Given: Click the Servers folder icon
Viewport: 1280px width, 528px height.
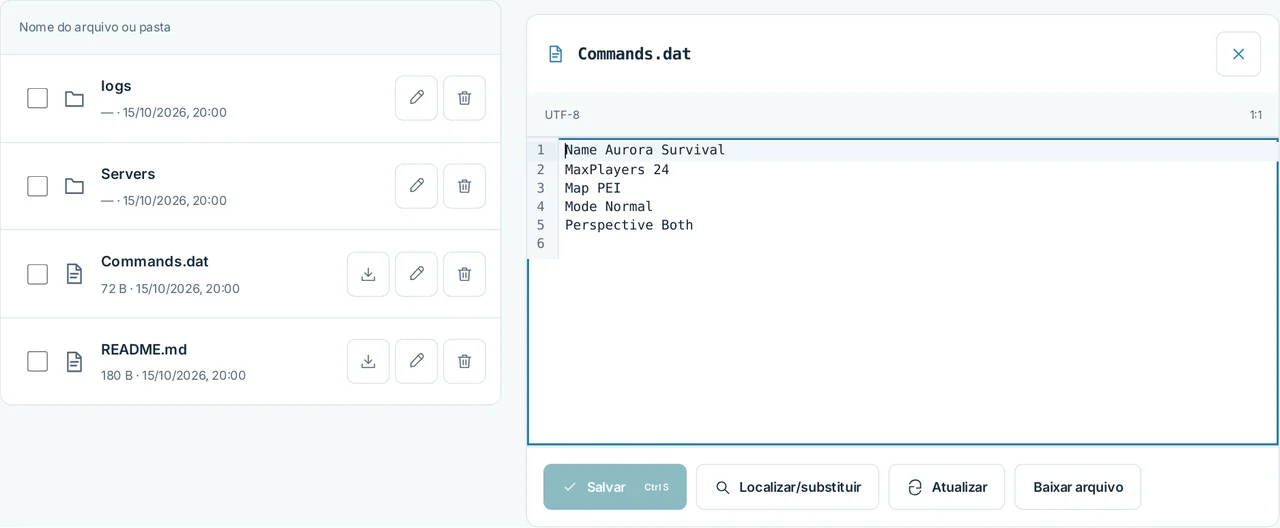Looking at the screenshot, I should coord(74,186).
